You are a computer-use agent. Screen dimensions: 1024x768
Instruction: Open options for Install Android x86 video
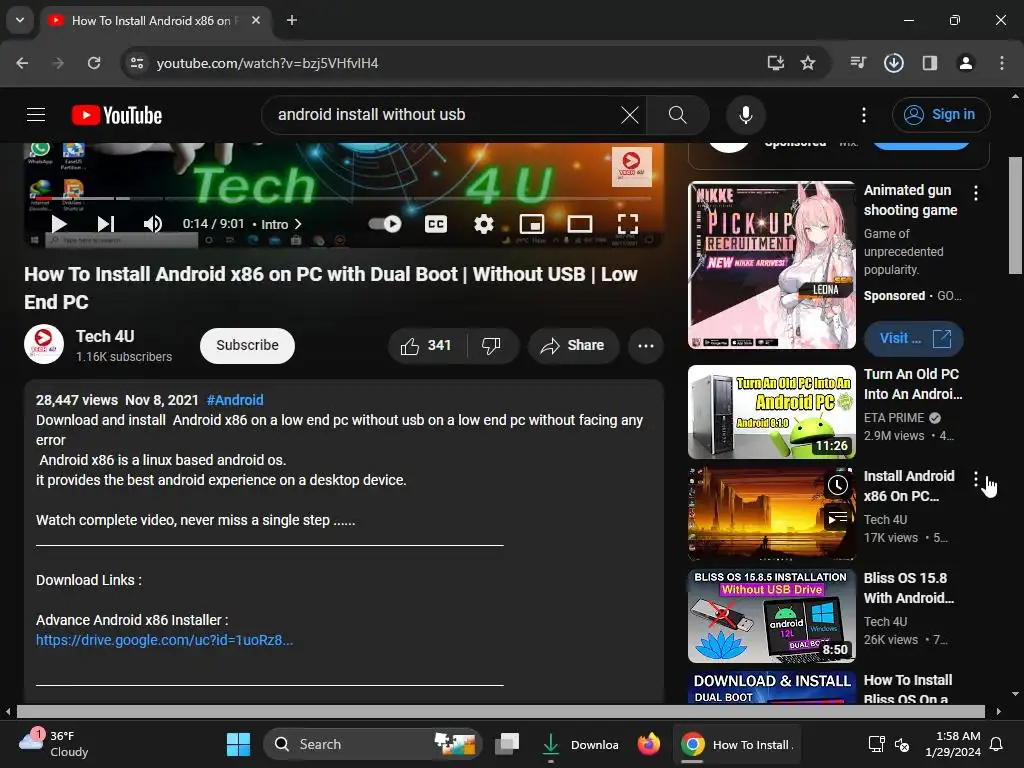point(976,479)
